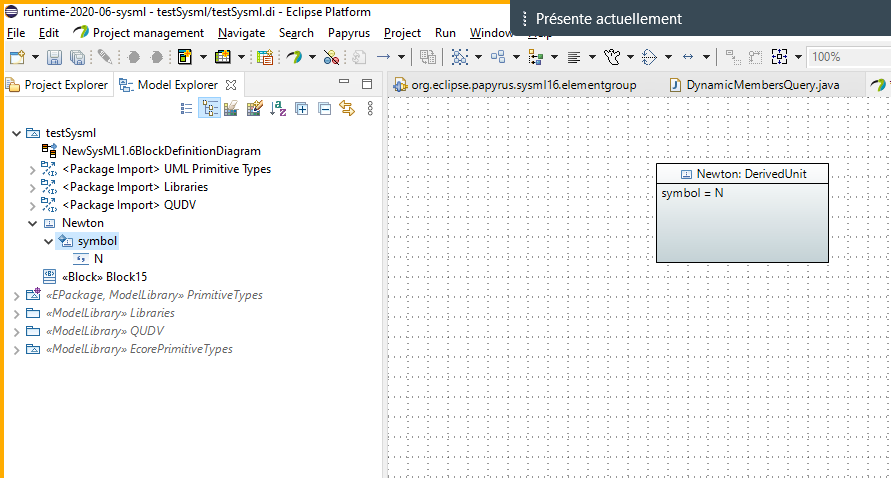Viewport: 891px width, 478px height.
Task: Toggle the tree layout button in Model Explorer
Action: coord(209,108)
